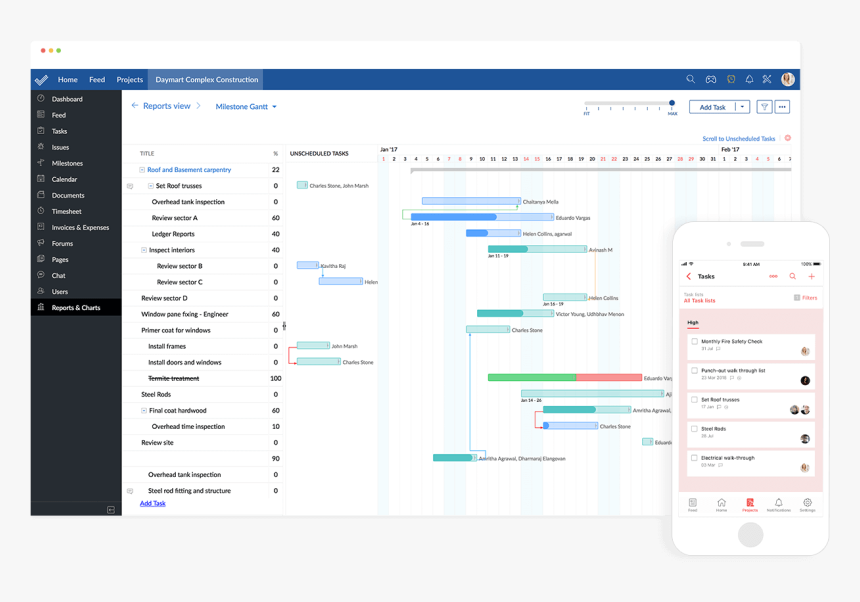Switch to the Projects tab
Image resolution: width=860 pixels, height=602 pixels.
tap(129, 79)
